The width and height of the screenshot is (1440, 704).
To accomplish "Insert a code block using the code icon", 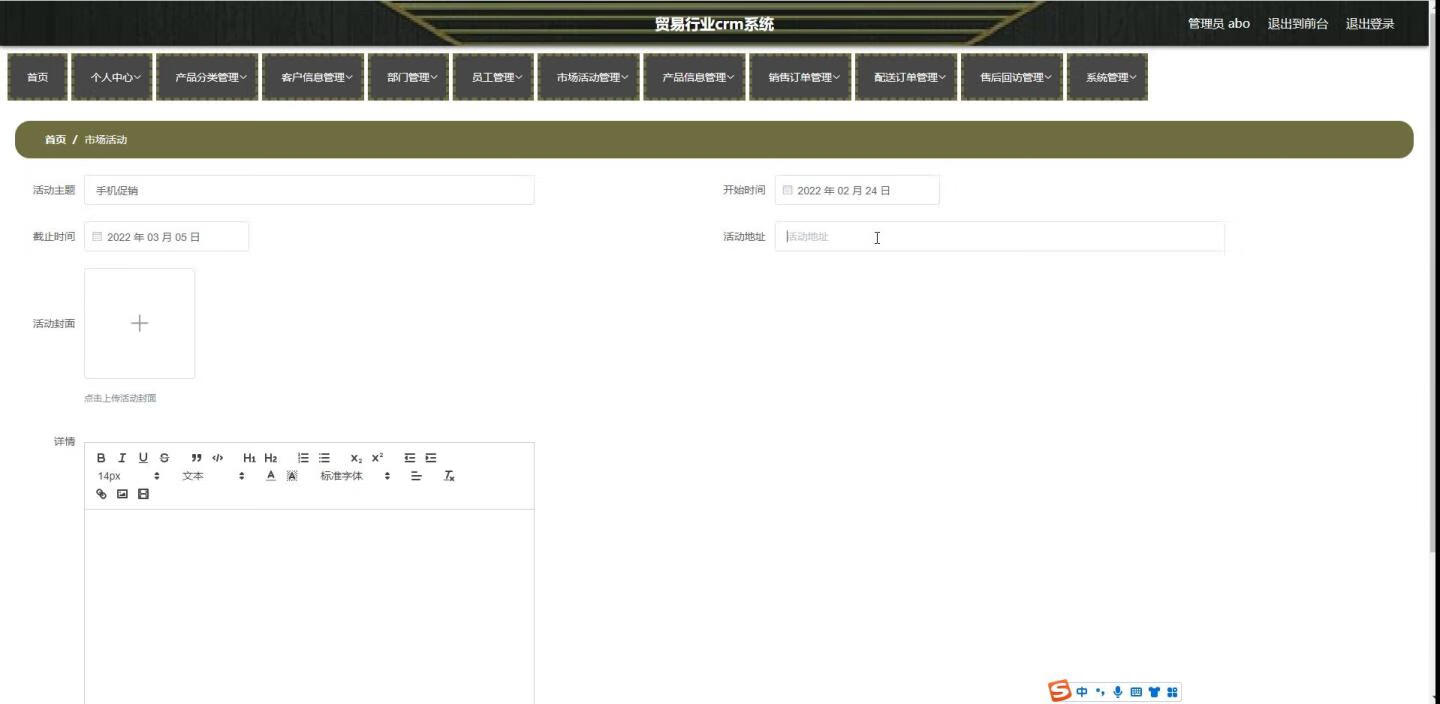I will [x=218, y=458].
